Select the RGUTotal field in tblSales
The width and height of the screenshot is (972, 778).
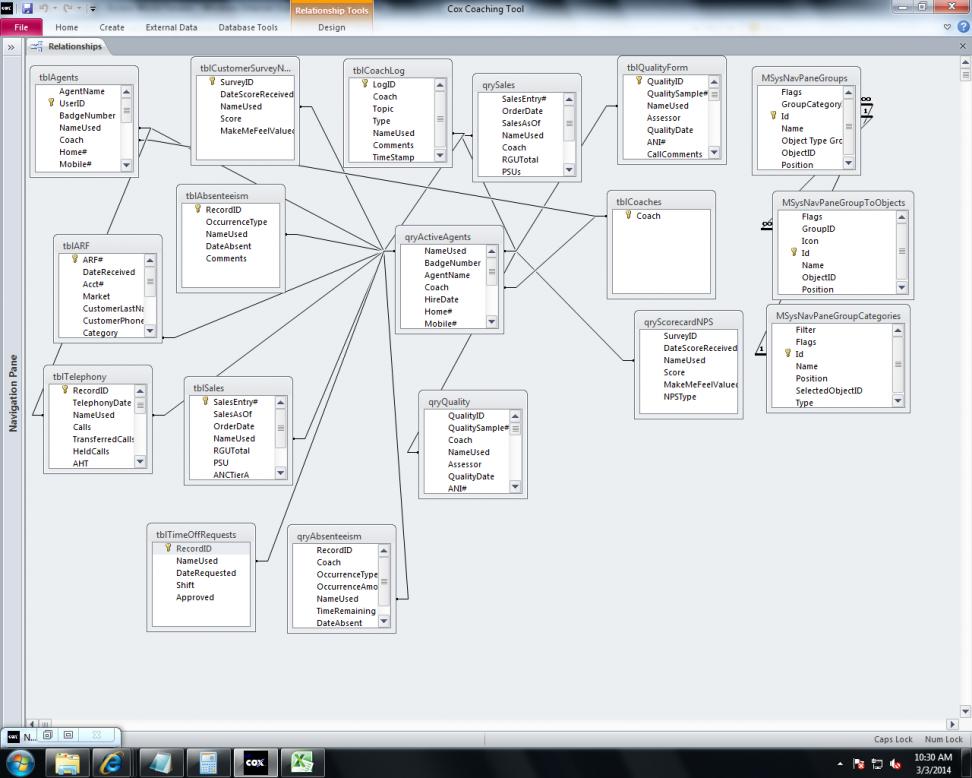(x=231, y=451)
